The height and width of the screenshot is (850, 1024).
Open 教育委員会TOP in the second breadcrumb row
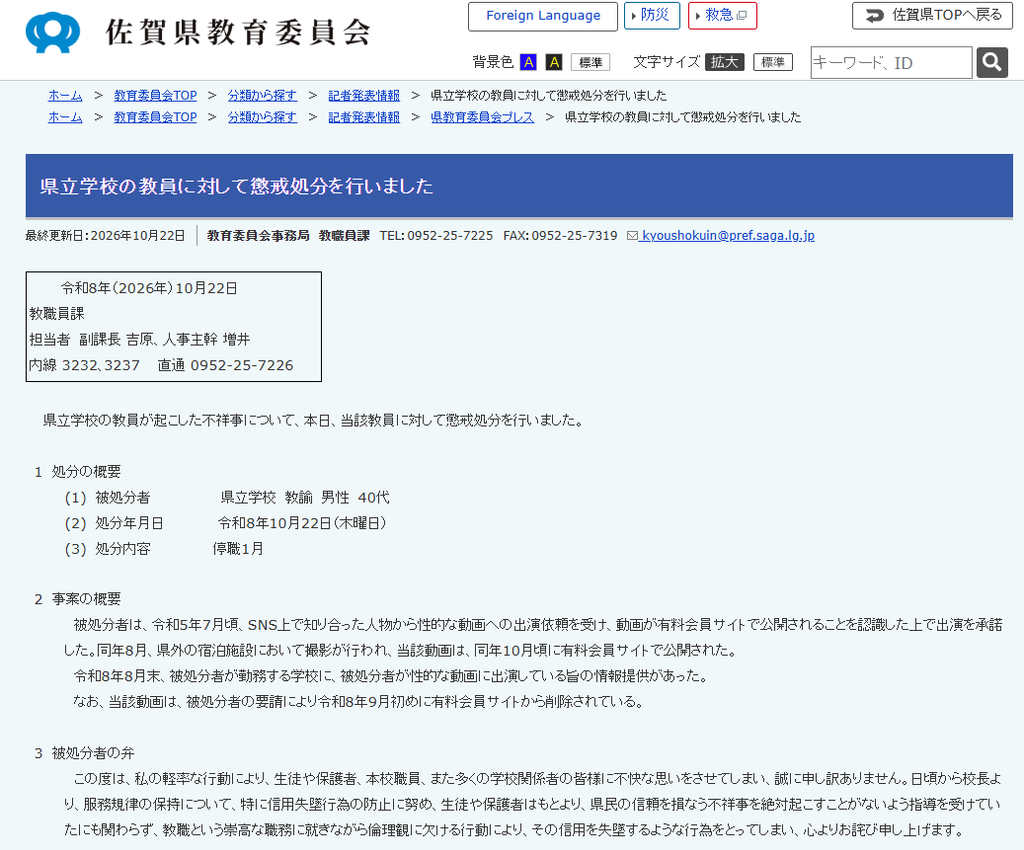click(155, 117)
